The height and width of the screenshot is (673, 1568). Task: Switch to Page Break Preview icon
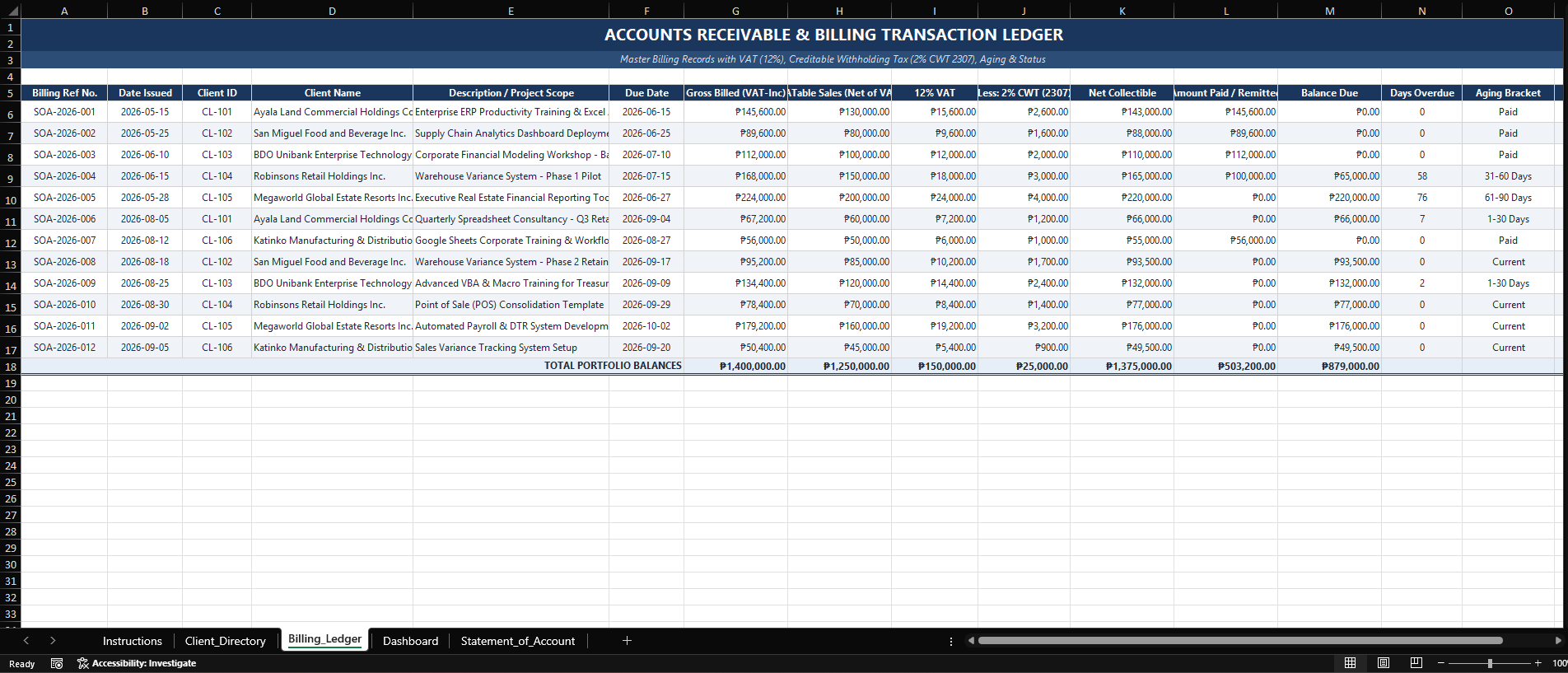[1416, 663]
